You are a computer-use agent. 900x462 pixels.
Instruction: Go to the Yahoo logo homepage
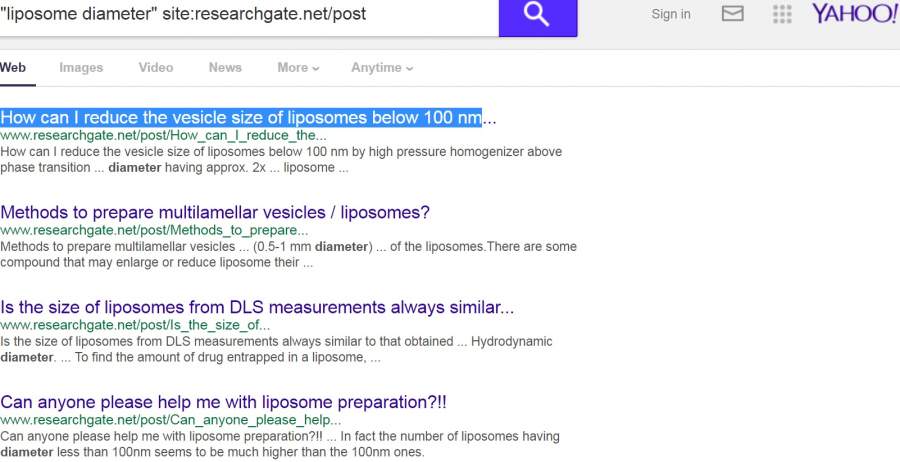[855, 14]
